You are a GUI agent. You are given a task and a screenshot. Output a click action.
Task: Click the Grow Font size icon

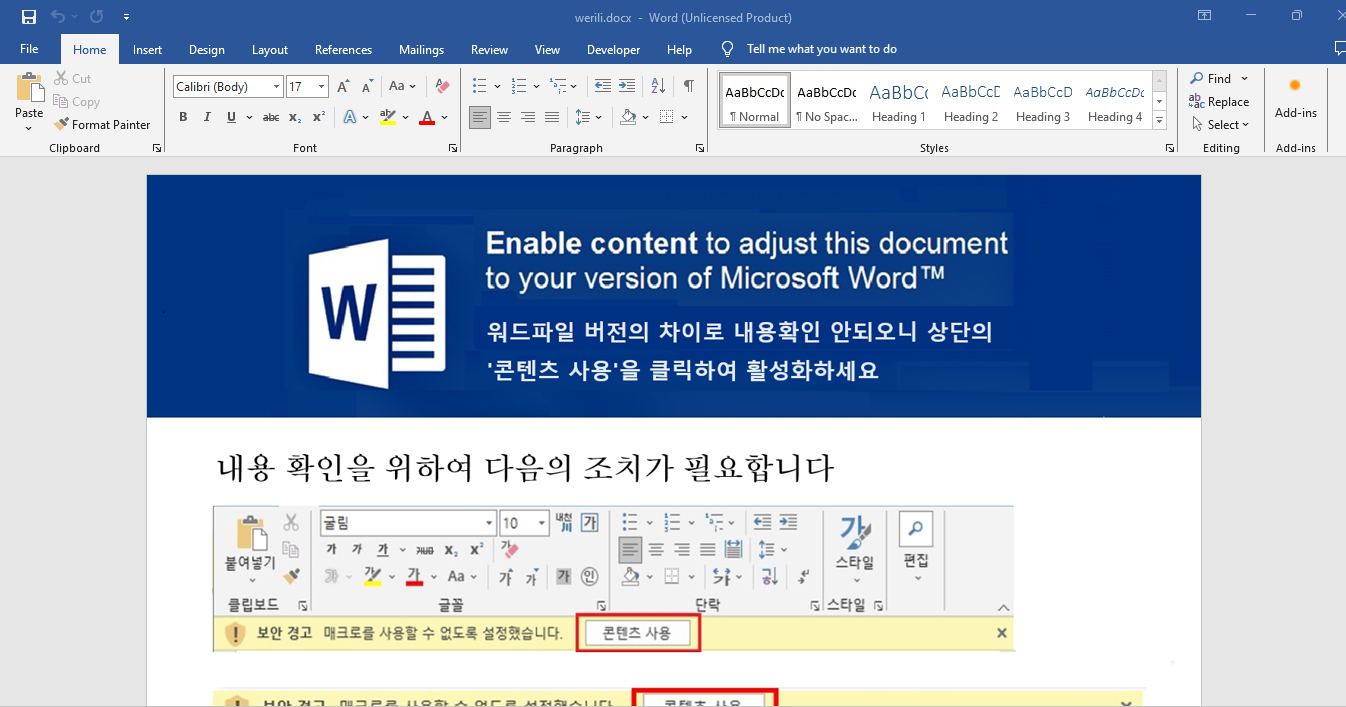coord(344,87)
